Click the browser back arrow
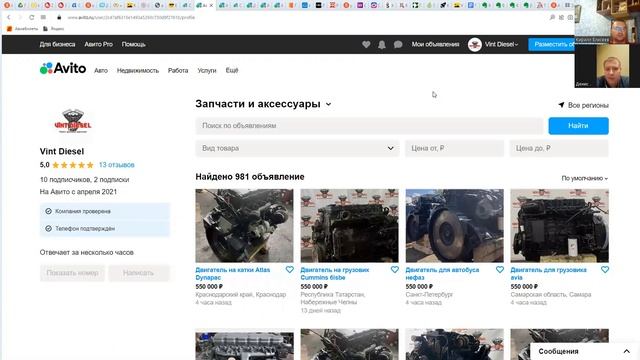 (x=9, y=18)
